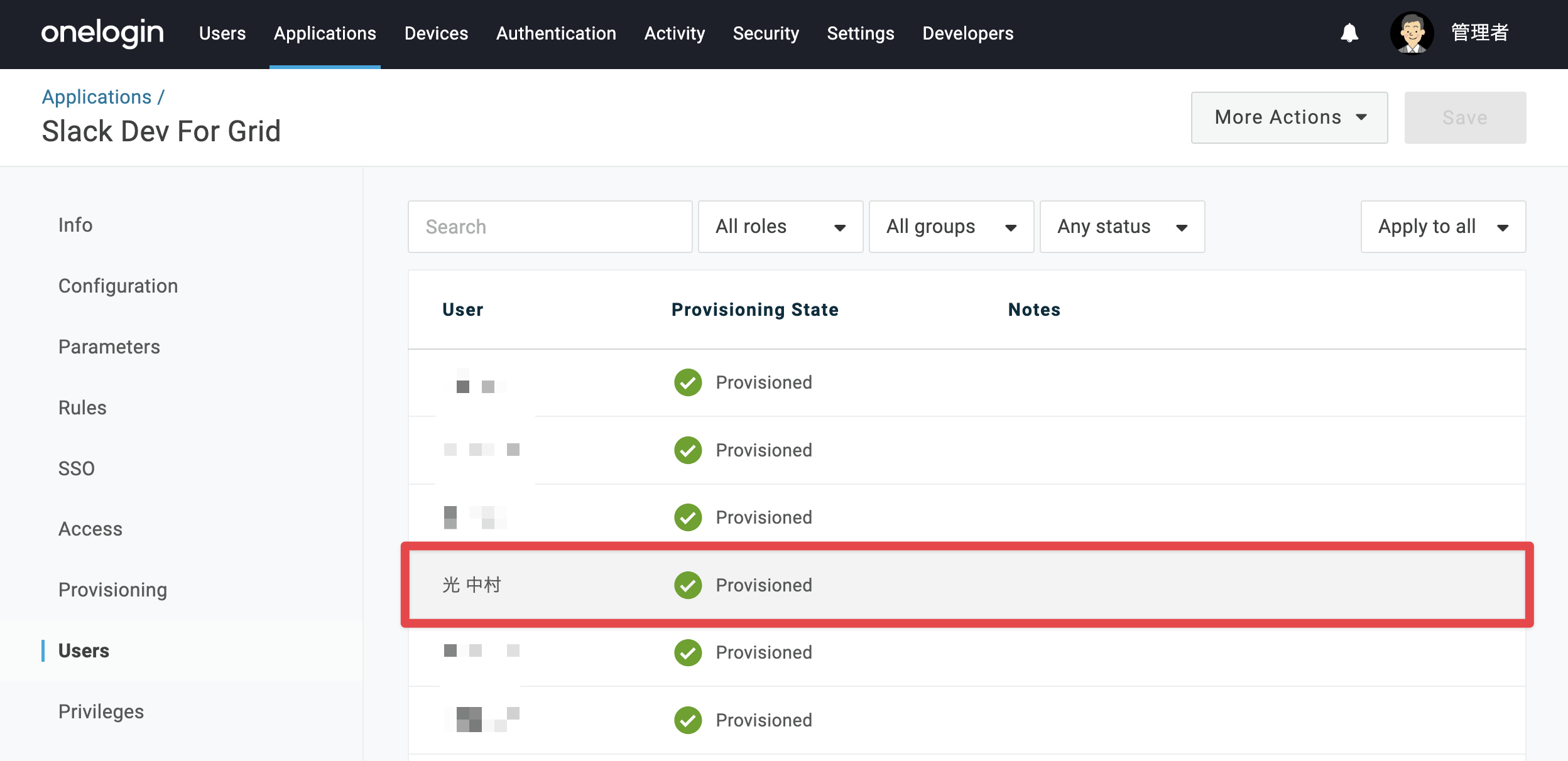Expand the More Actions menu
The height and width of the screenshot is (761, 1568).
[1289, 117]
